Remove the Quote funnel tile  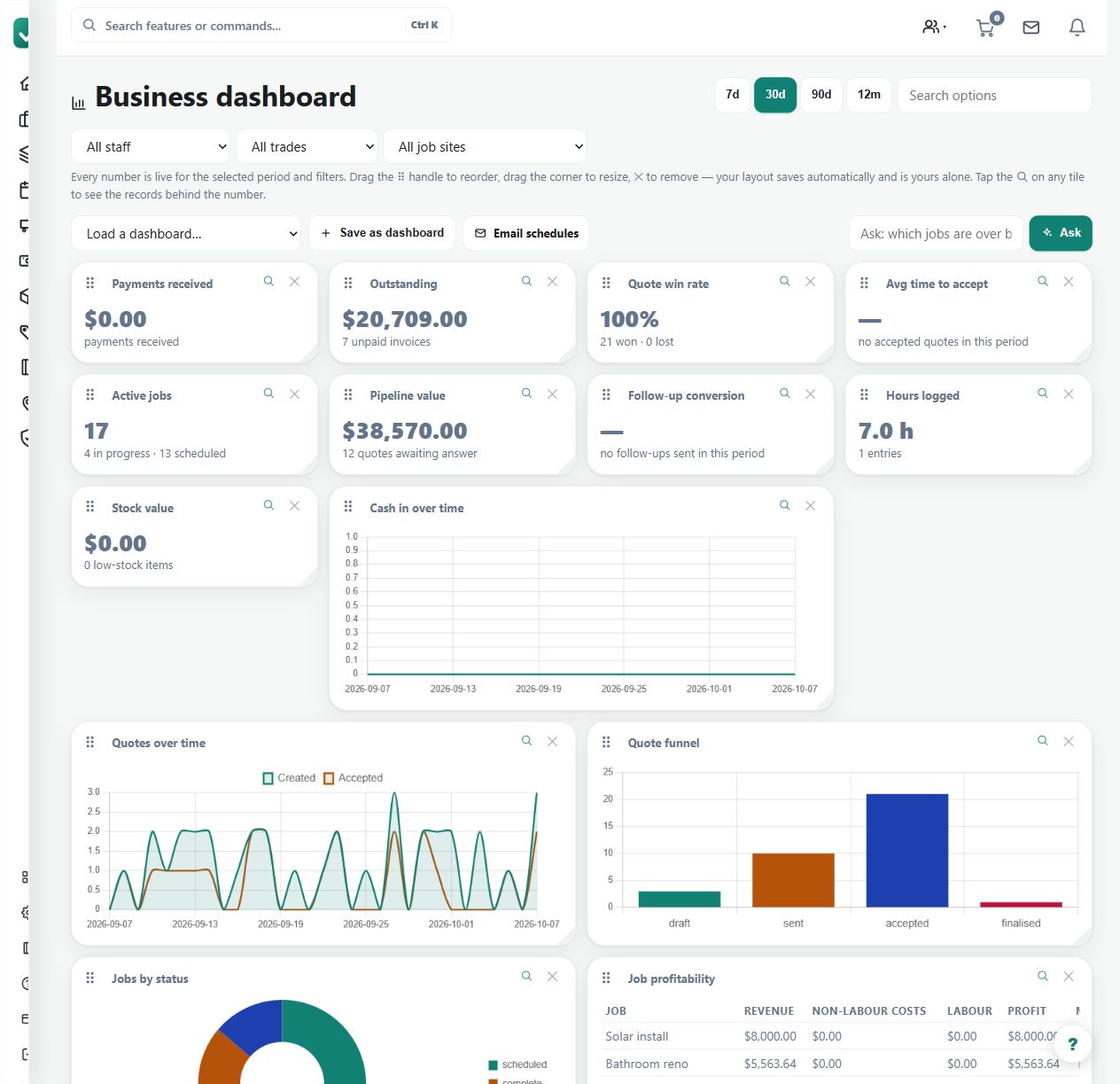pos(1069,740)
